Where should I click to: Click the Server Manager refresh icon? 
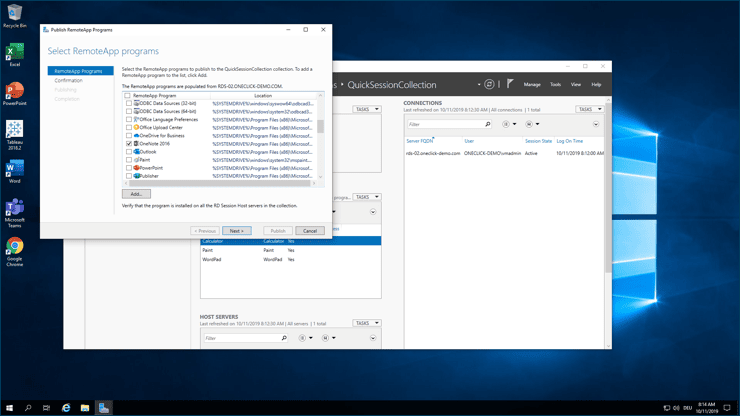click(x=489, y=85)
